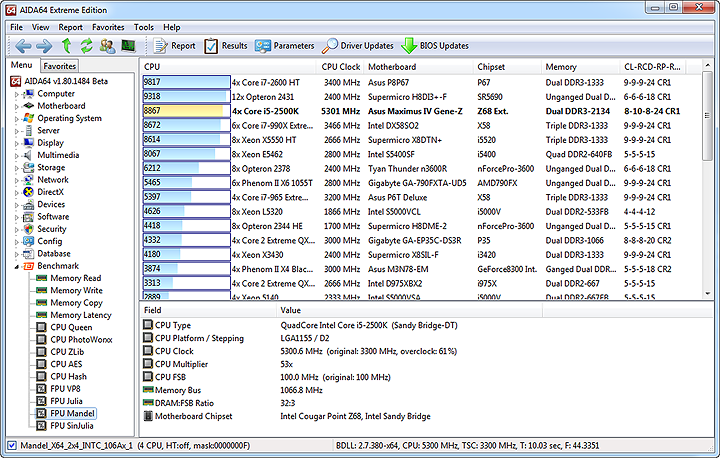
Task: Click the results list vertical scrollbar thumb
Action: click(x=707, y=116)
